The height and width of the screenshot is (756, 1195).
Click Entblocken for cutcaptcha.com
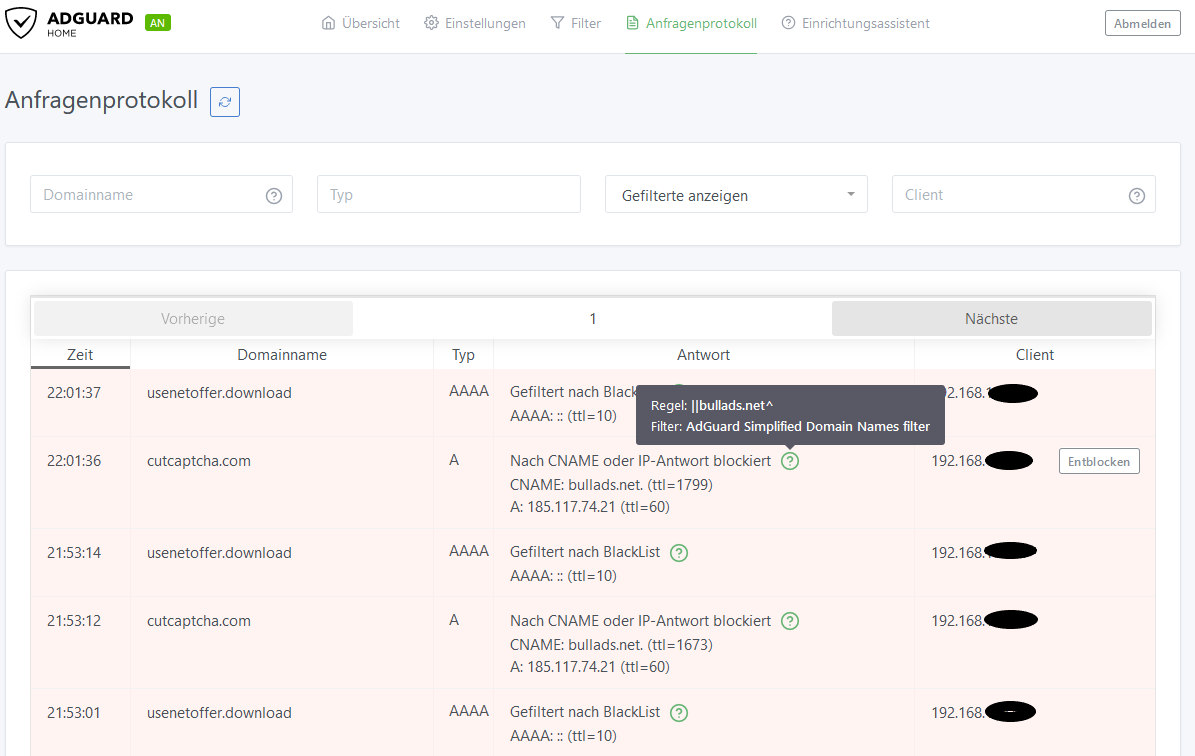point(1099,461)
